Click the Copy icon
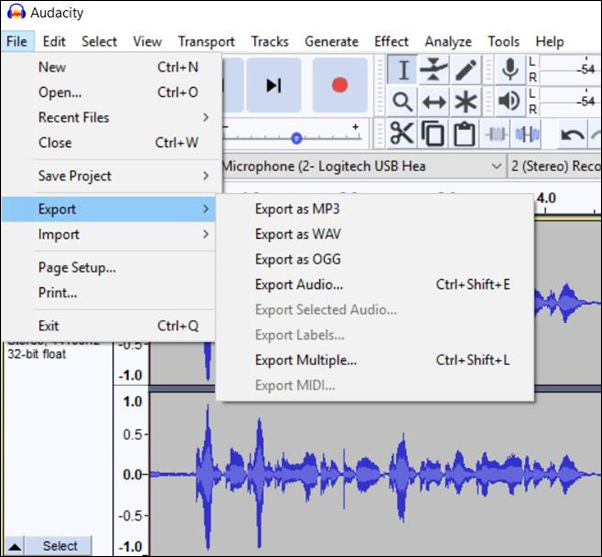The image size is (602, 557). click(433, 134)
